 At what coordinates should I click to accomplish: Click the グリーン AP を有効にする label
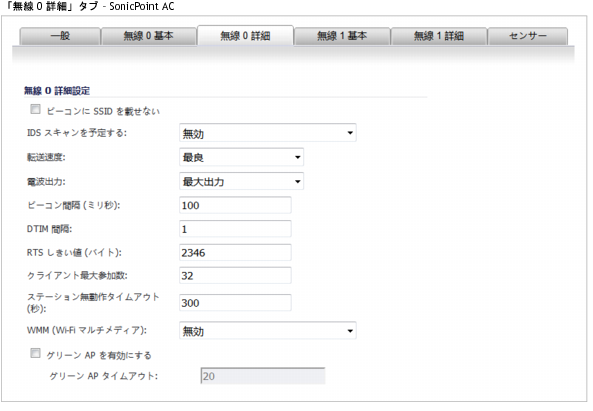99,355
